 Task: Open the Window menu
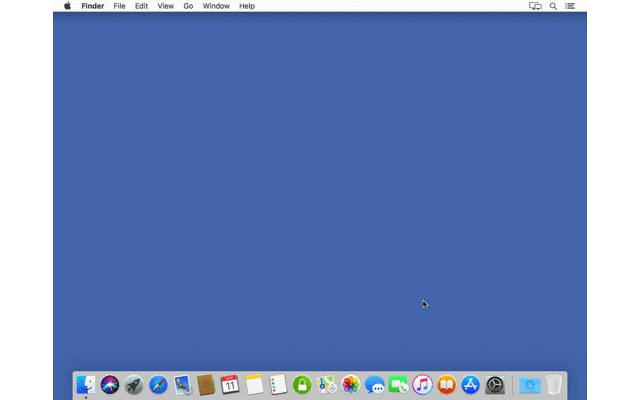pyautogui.click(x=216, y=6)
